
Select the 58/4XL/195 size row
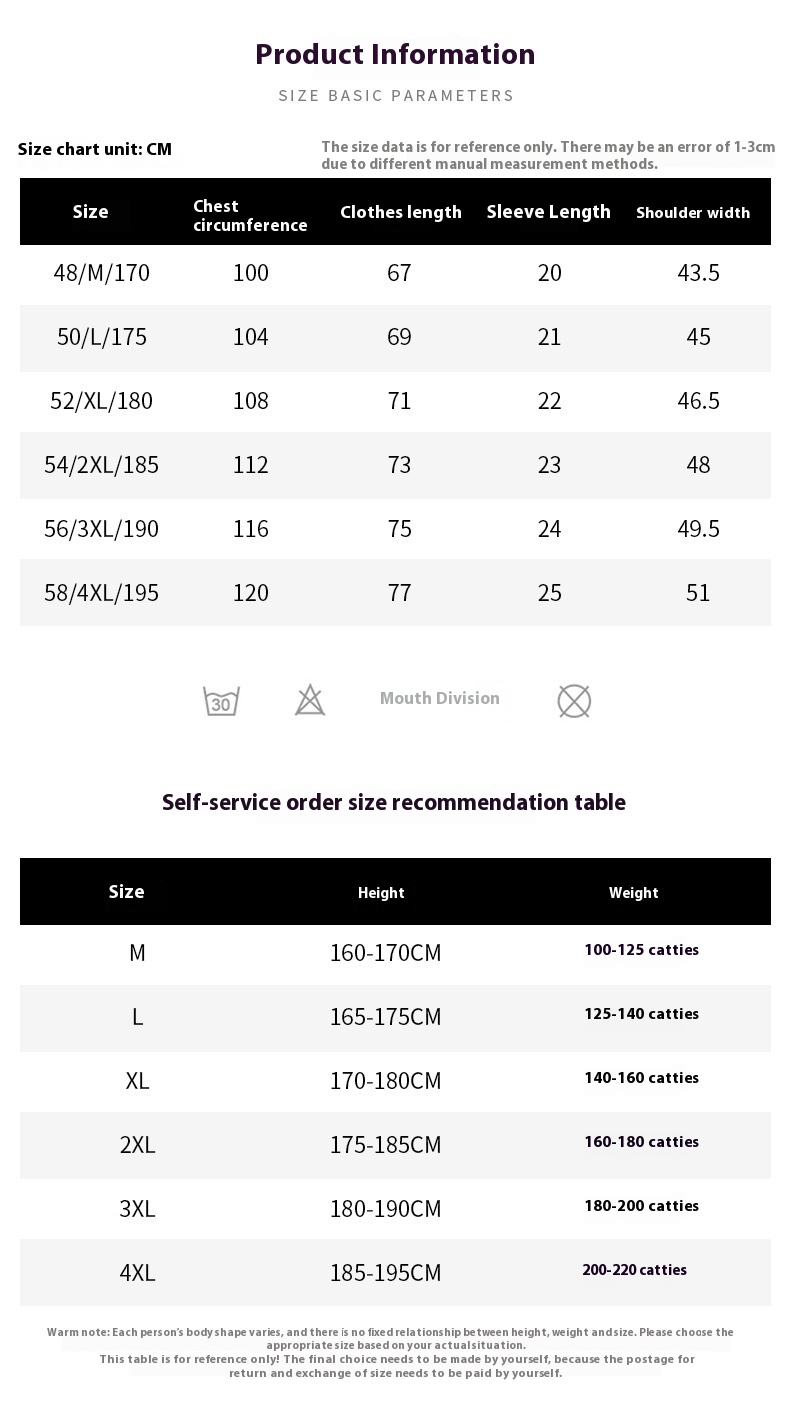[x=395, y=593]
